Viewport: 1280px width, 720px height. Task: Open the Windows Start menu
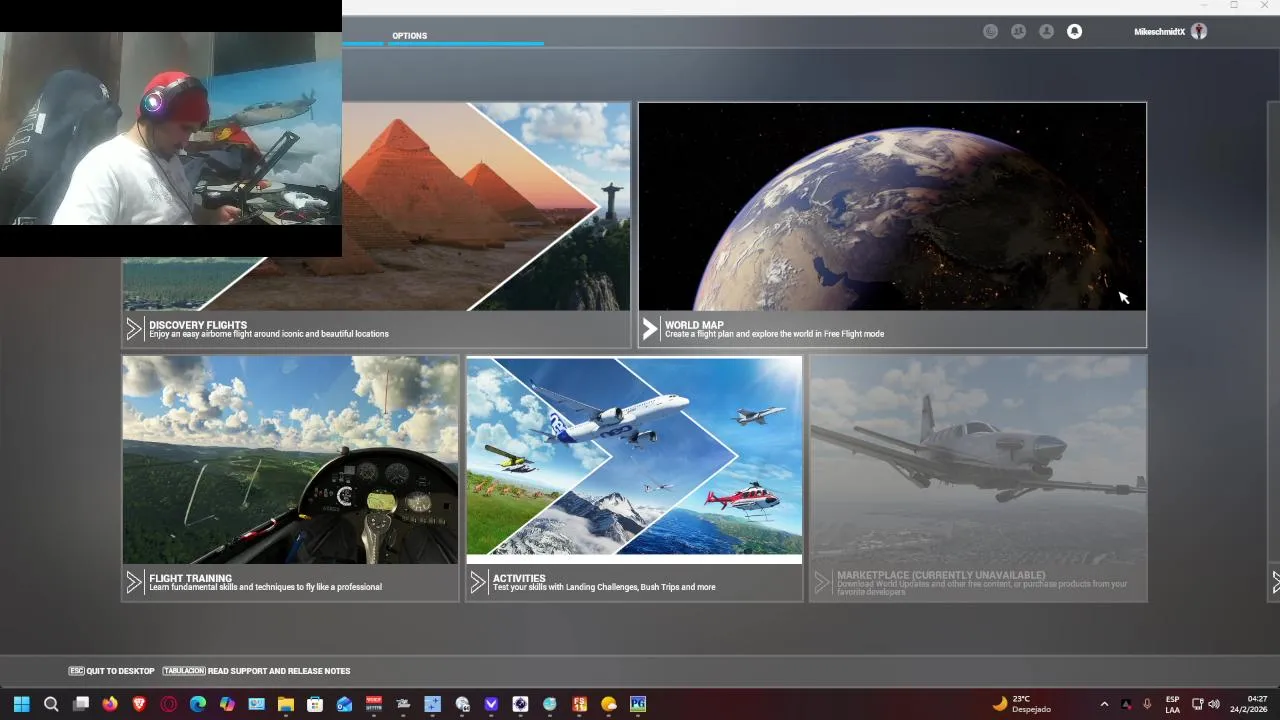point(21,704)
